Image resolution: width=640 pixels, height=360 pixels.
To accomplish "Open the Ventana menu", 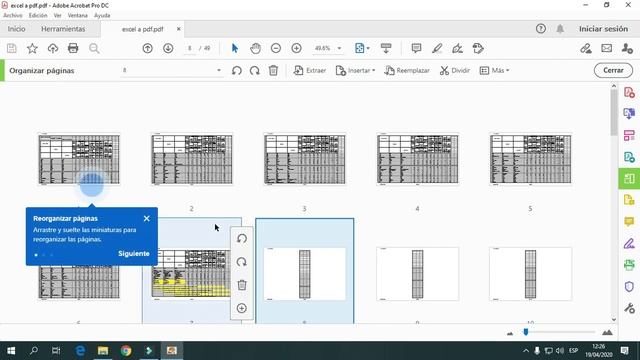I will point(78,15).
